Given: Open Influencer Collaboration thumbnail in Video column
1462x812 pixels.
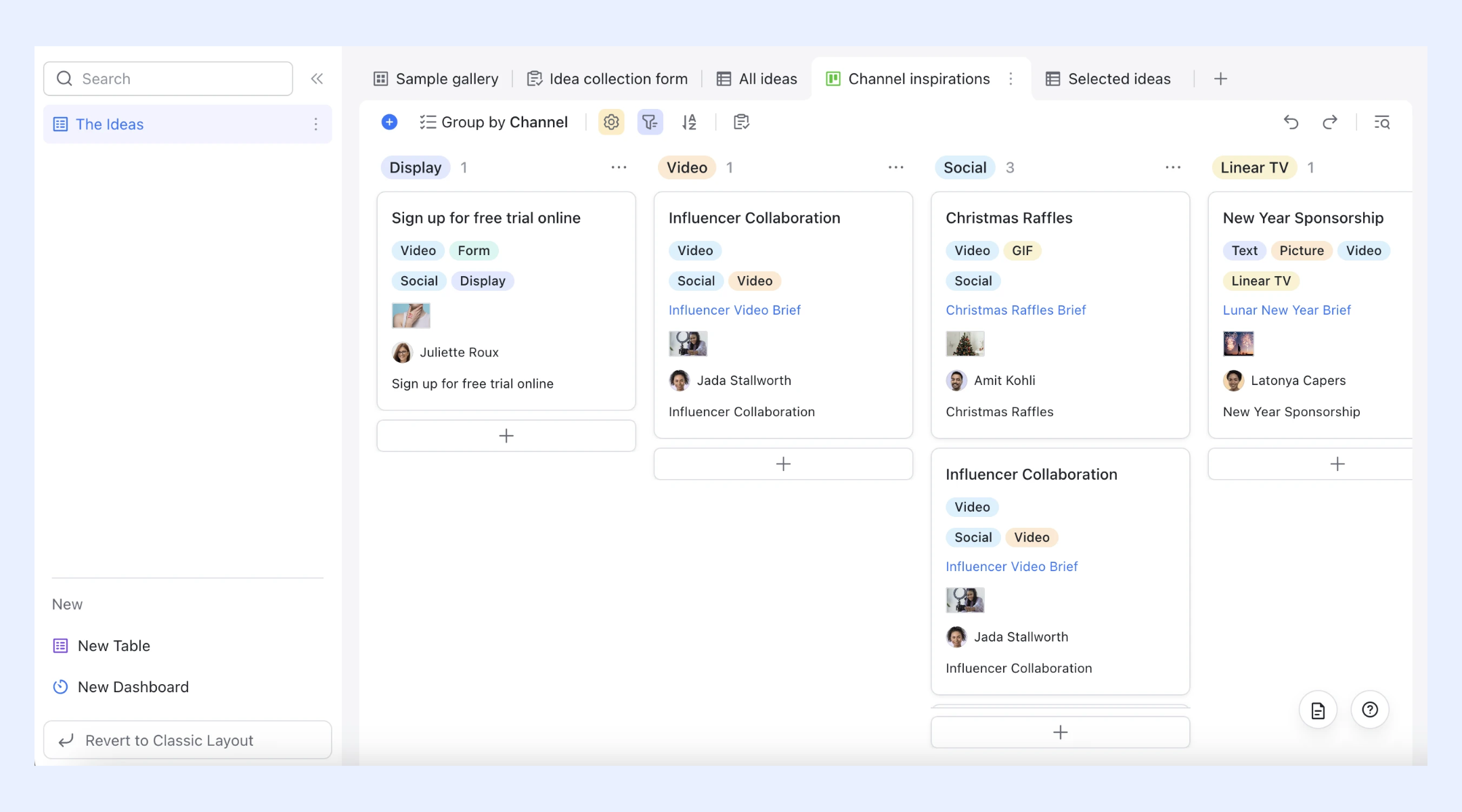Looking at the screenshot, I should pos(688,344).
